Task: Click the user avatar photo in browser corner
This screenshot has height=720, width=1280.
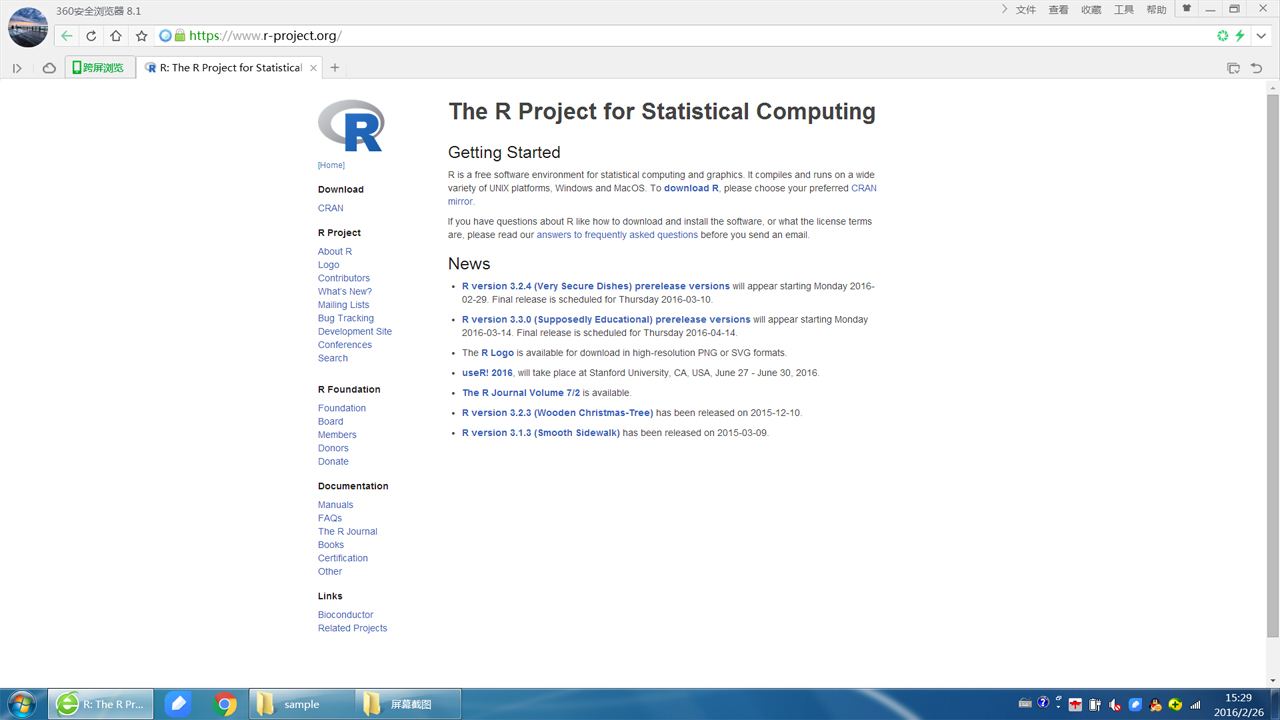Action: 27,27
